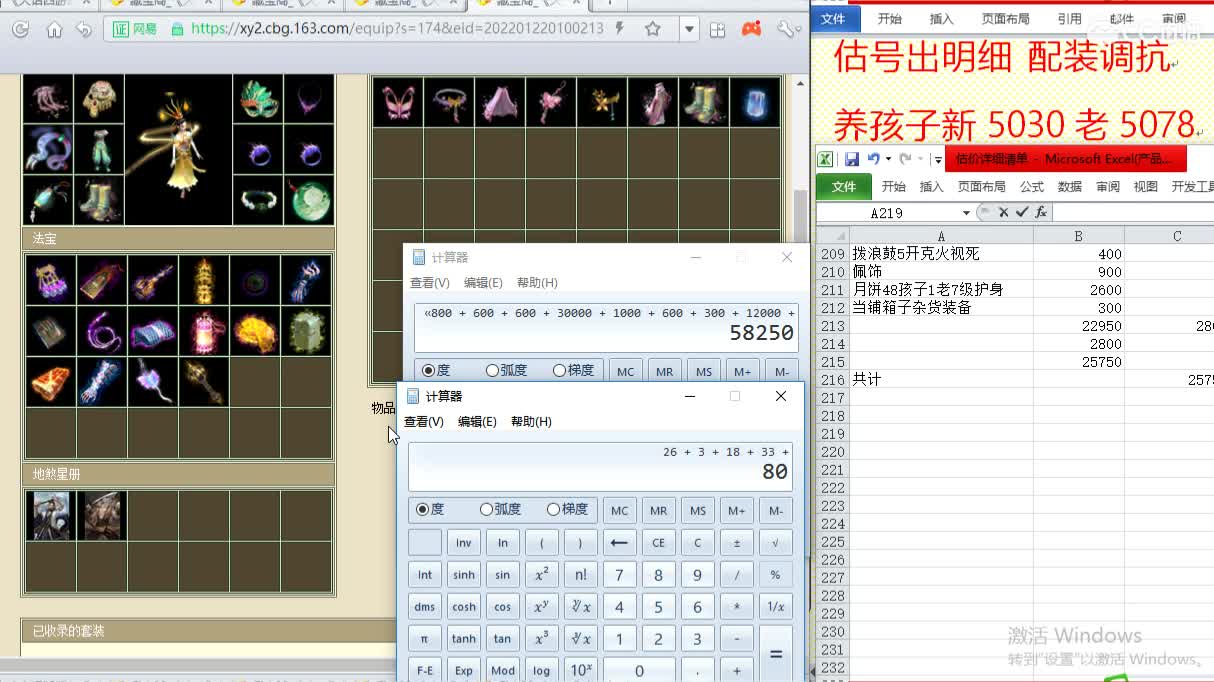Viewport: 1214px width, 682px height.
Task: Click the Excel save icon
Action: point(852,159)
